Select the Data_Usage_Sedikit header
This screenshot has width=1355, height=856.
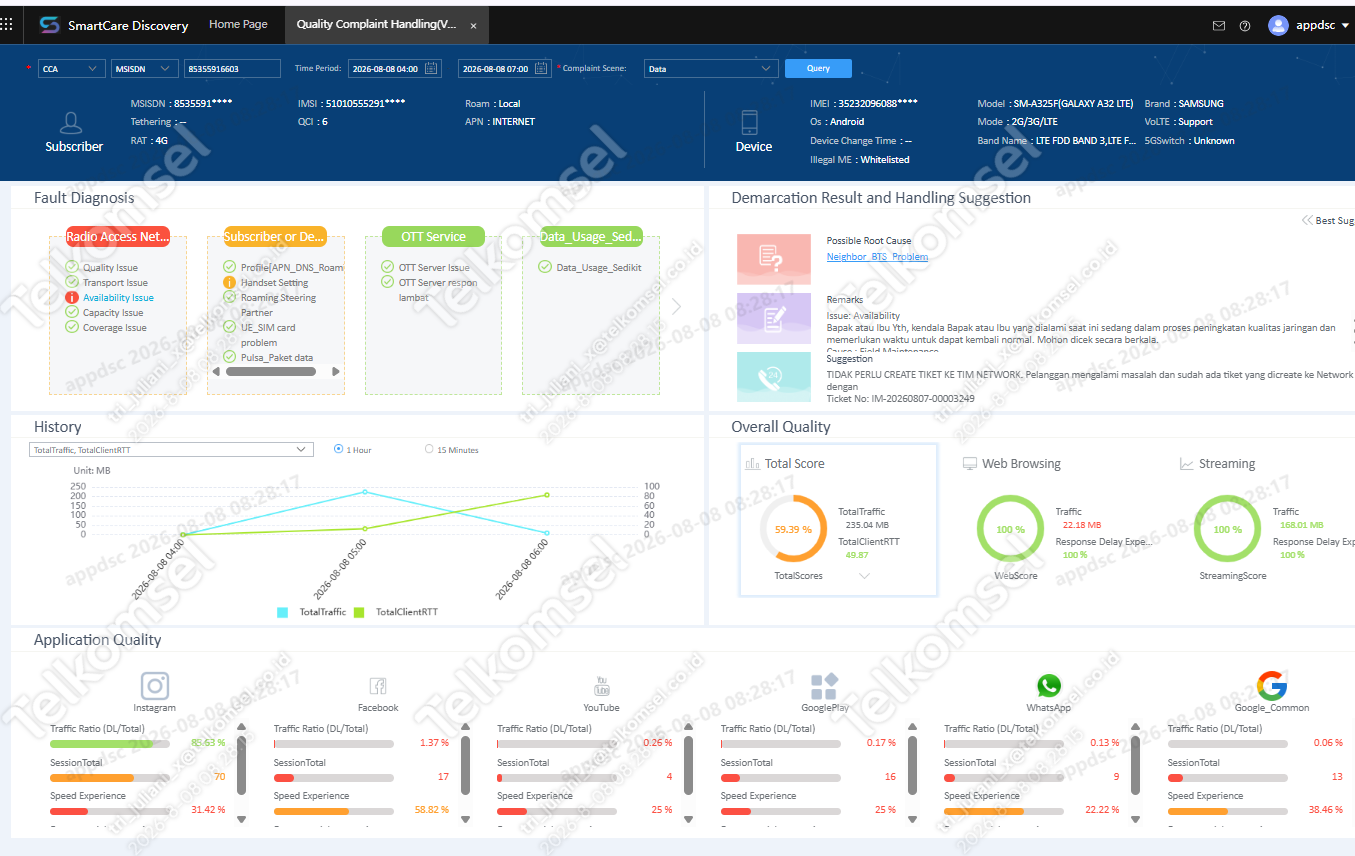click(x=591, y=237)
